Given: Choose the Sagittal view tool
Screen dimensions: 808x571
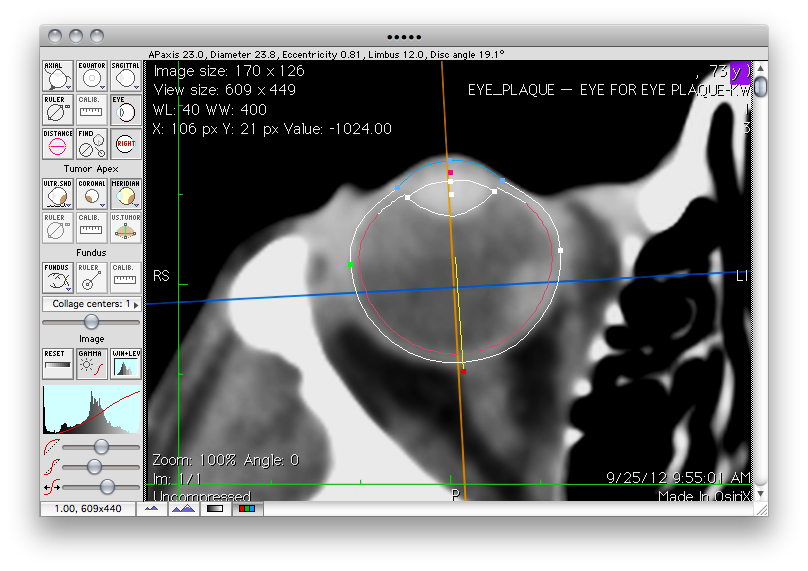Looking at the screenshot, I should [x=126, y=76].
